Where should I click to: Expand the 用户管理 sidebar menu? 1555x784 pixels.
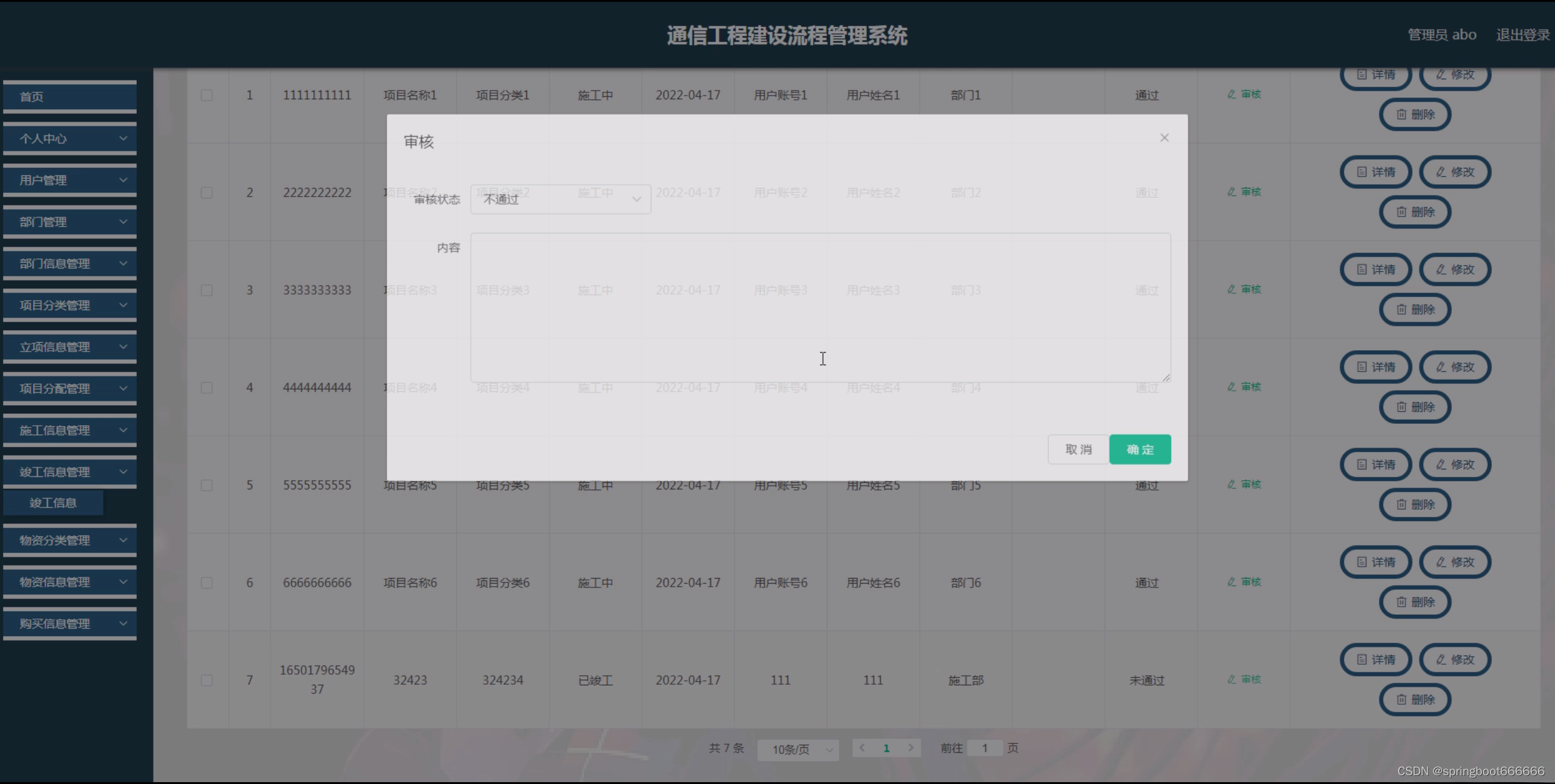(x=70, y=180)
